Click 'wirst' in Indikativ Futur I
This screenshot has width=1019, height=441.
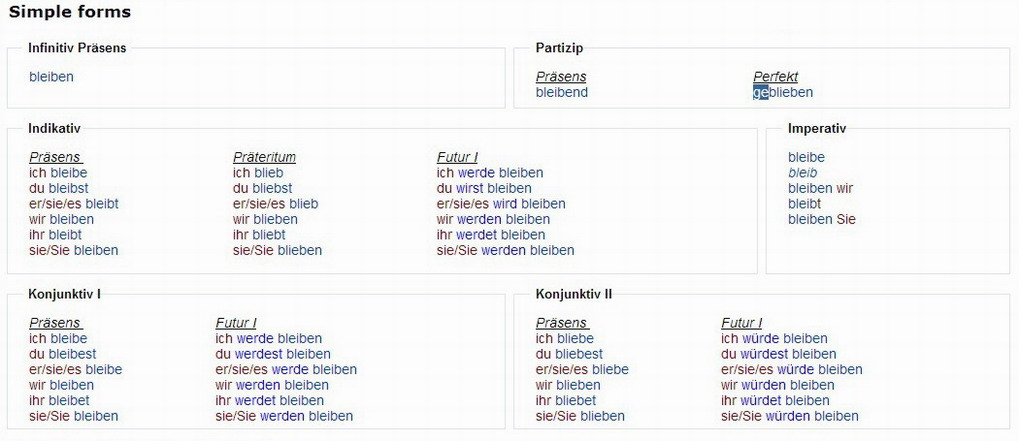[x=469, y=188]
